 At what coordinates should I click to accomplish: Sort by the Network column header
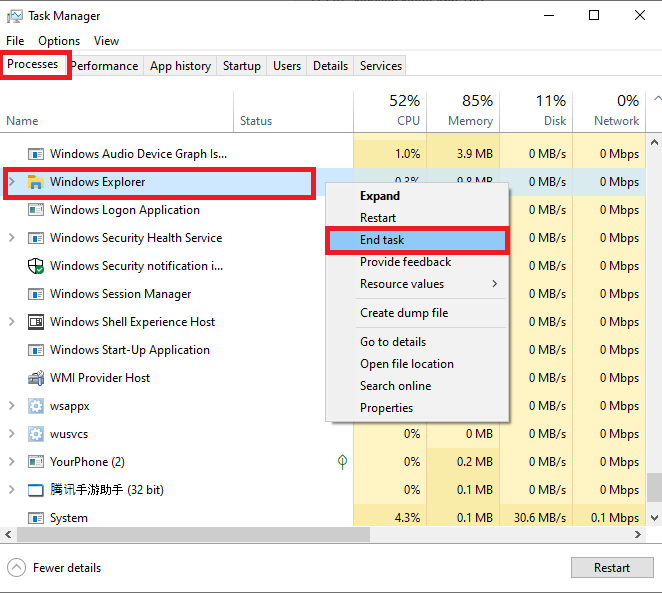[x=609, y=111]
